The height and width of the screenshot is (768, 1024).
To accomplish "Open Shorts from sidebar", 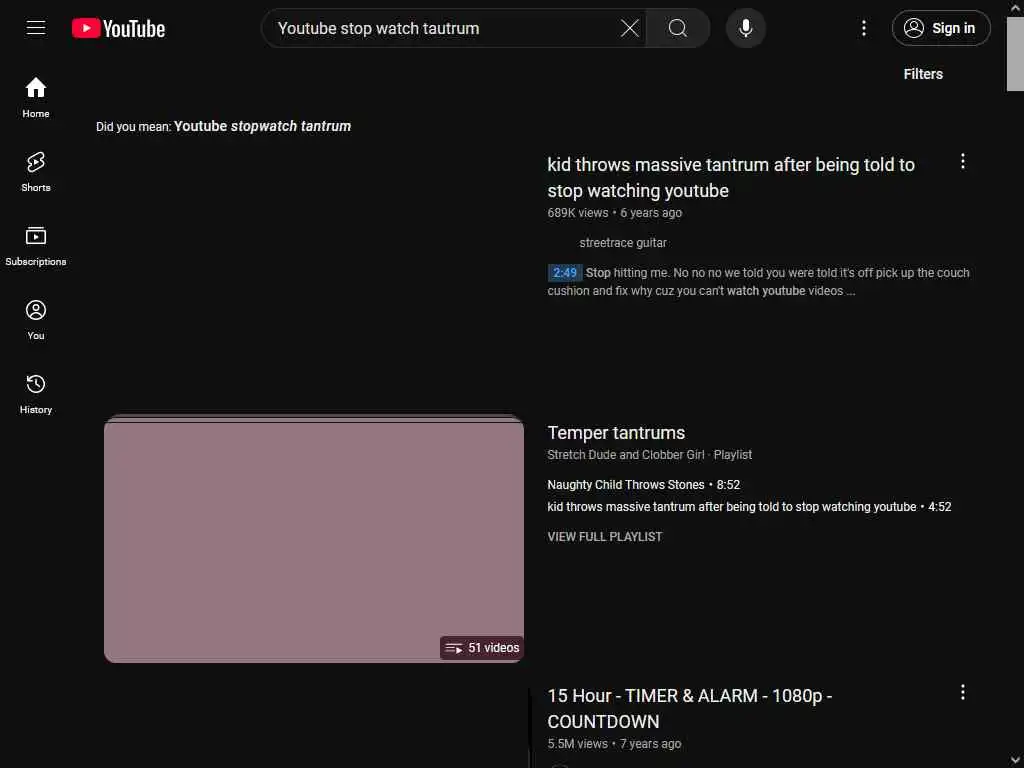I will (36, 171).
